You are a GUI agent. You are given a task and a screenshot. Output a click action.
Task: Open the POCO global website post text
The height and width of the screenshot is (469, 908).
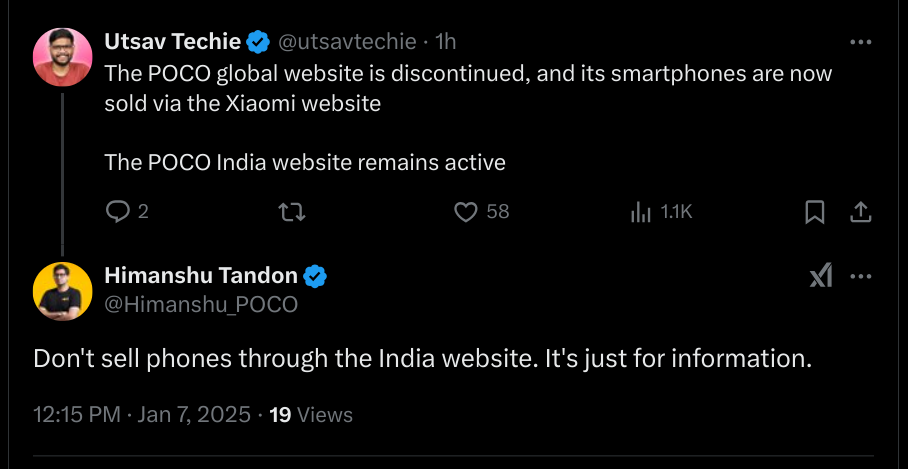[x=468, y=88]
